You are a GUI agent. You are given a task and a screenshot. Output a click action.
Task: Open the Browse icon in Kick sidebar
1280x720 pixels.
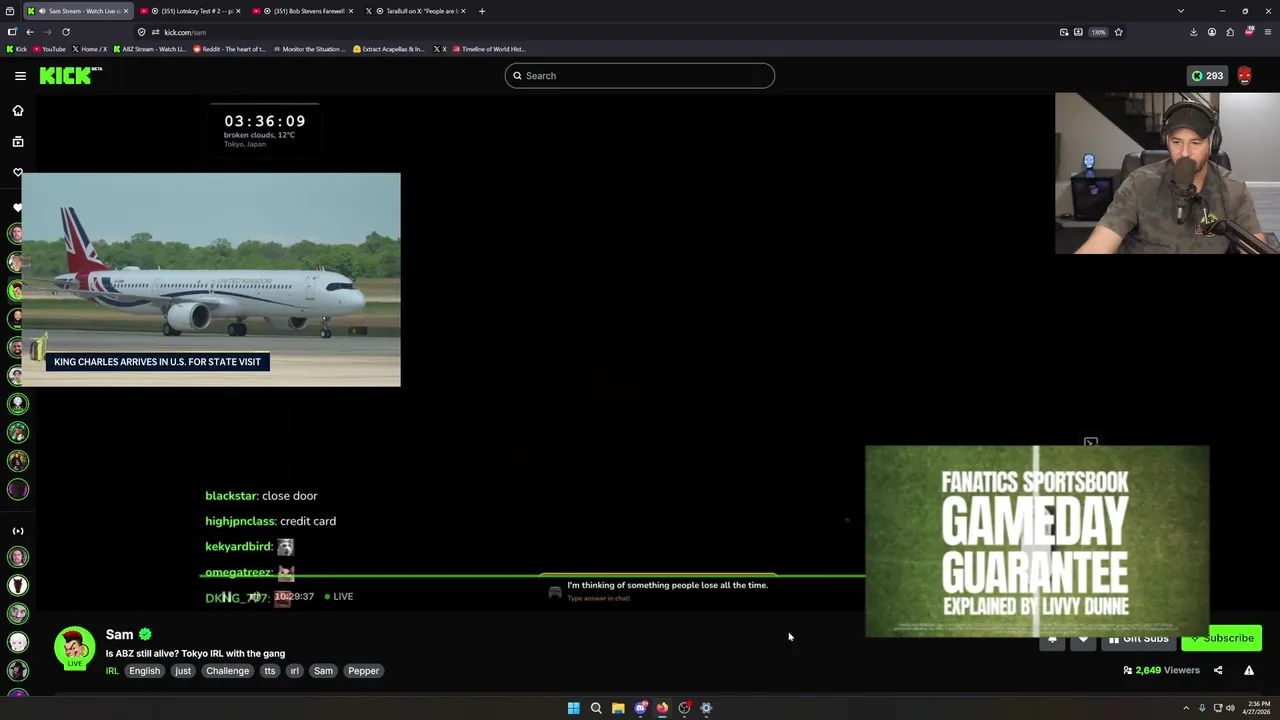[18, 142]
